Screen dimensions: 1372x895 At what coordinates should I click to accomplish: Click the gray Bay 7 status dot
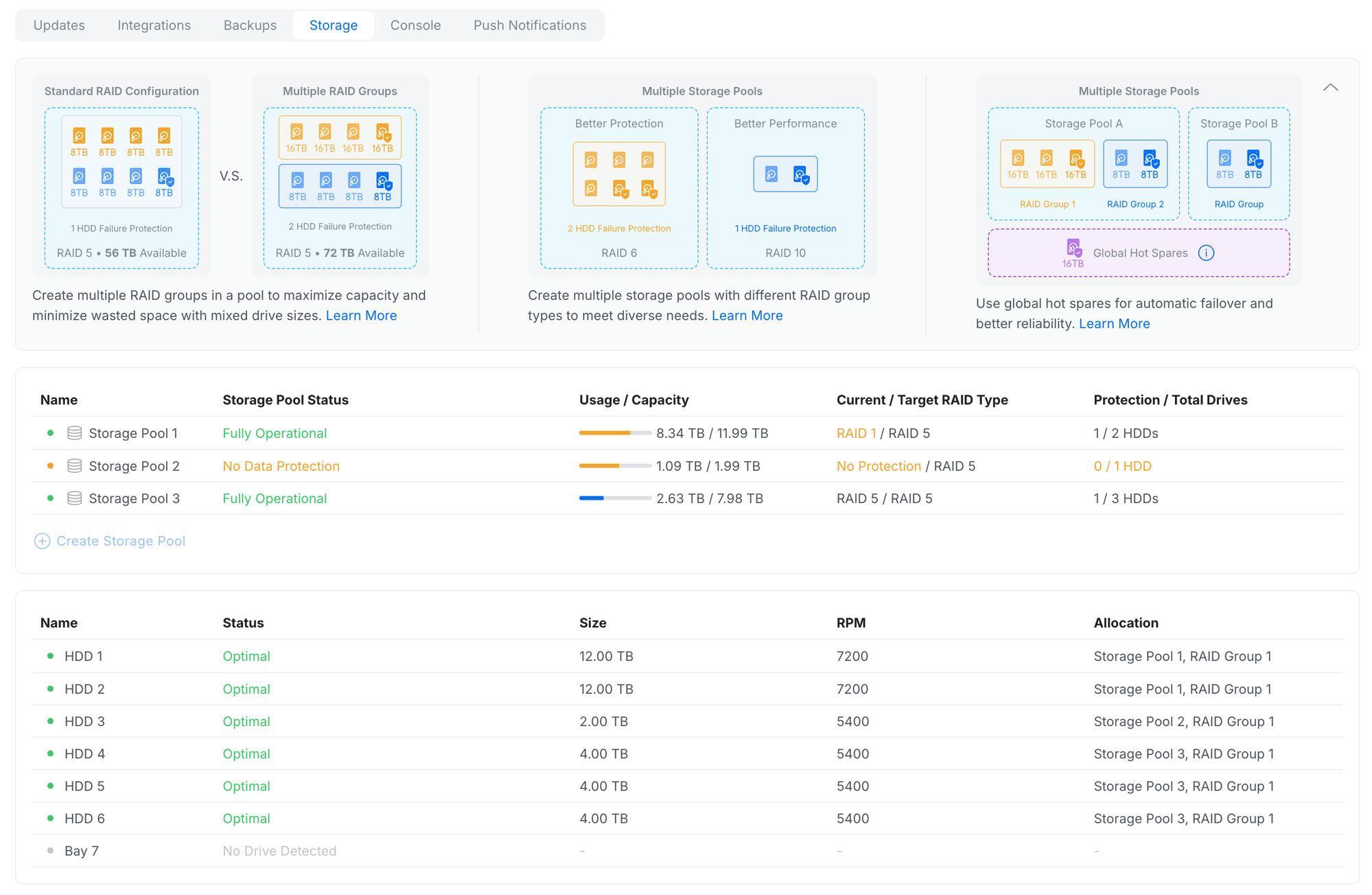pyautogui.click(x=50, y=850)
